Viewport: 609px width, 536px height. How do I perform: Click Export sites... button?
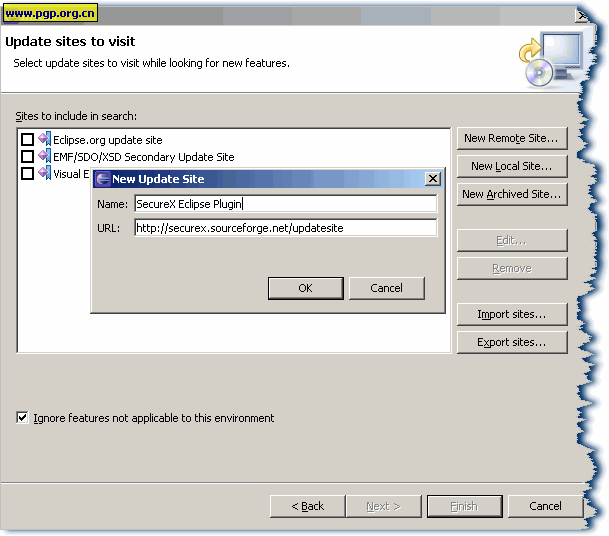(x=512, y=342)
